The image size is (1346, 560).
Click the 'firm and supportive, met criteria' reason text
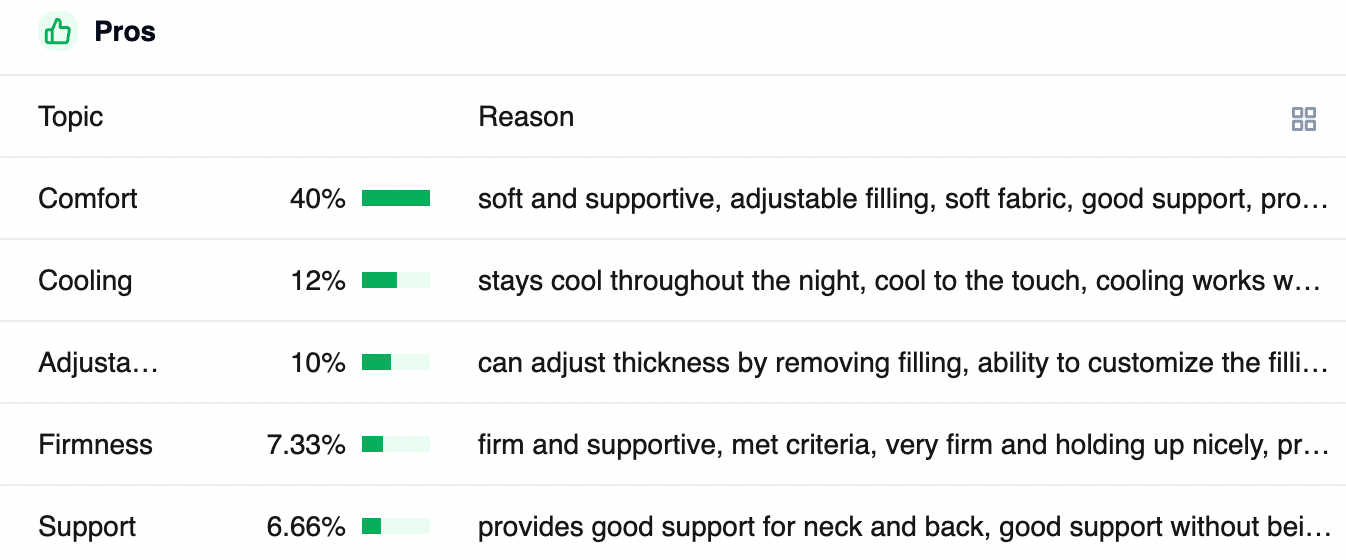point(903,444)
